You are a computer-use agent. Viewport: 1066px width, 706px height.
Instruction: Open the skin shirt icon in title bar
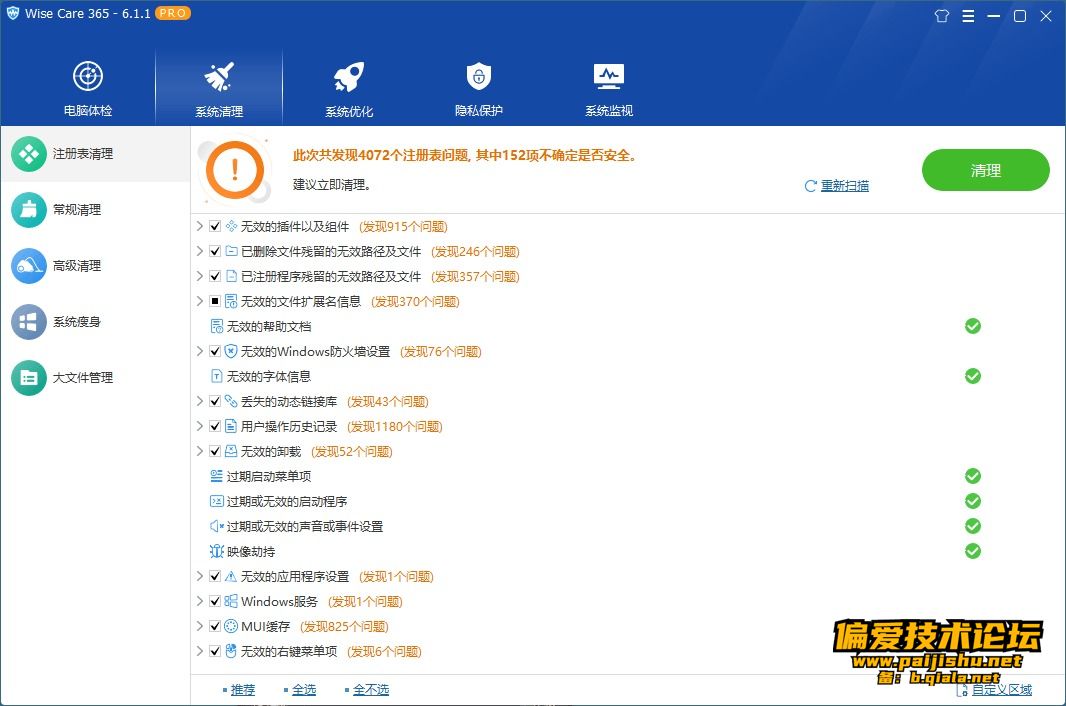pyautogui.click(x=942, y=16)
